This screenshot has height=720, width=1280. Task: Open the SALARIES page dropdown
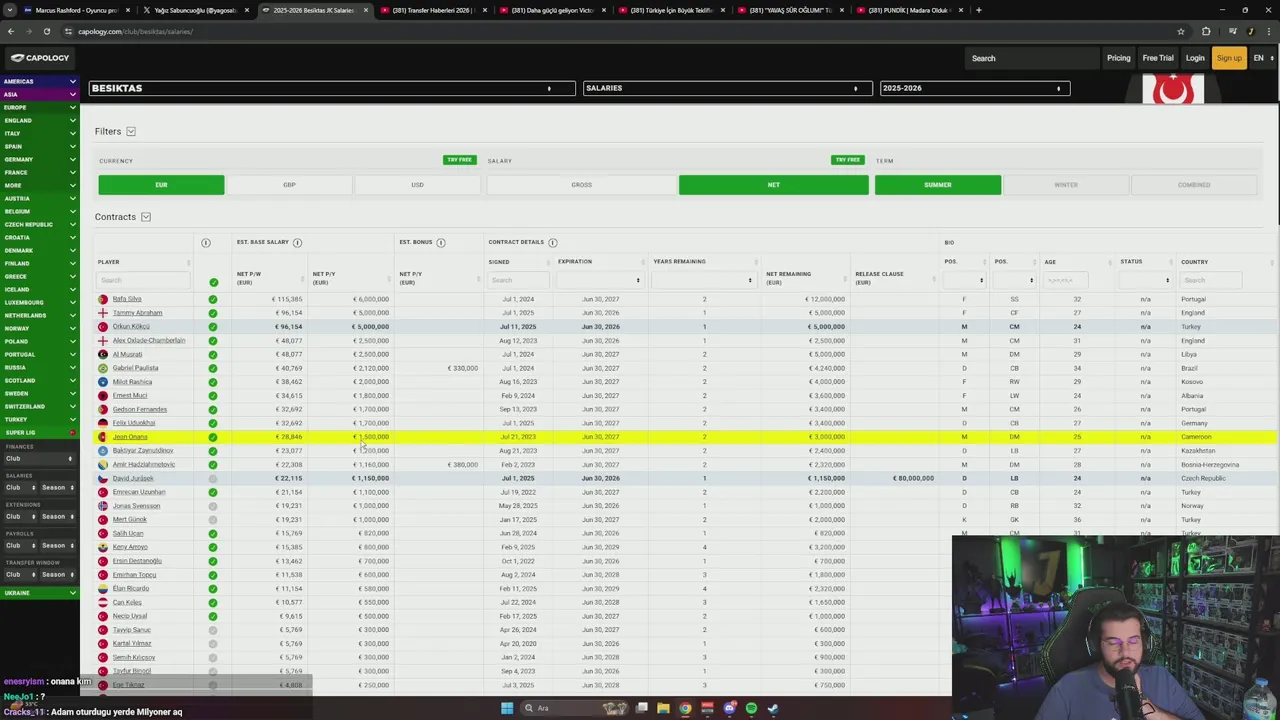(x=727, y=88)
